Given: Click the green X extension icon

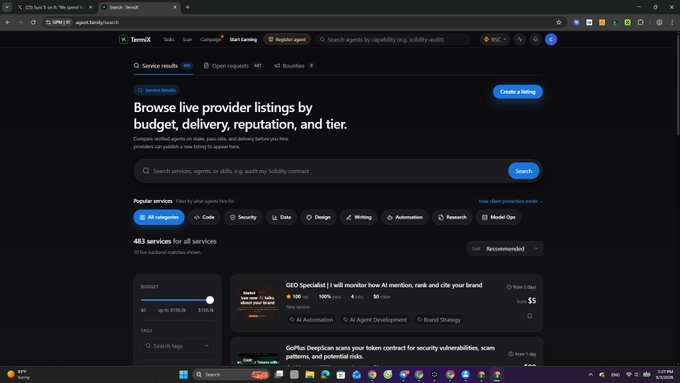Looking at the screenshot, I should (627, 22).
